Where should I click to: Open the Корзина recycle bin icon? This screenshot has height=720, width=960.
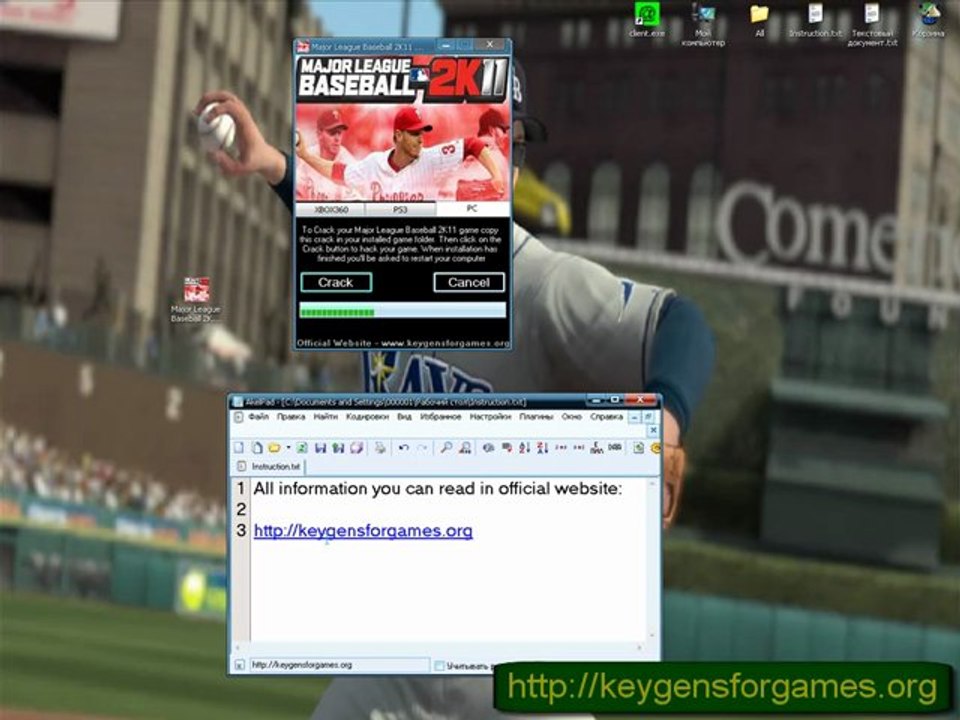pos(929,19)
